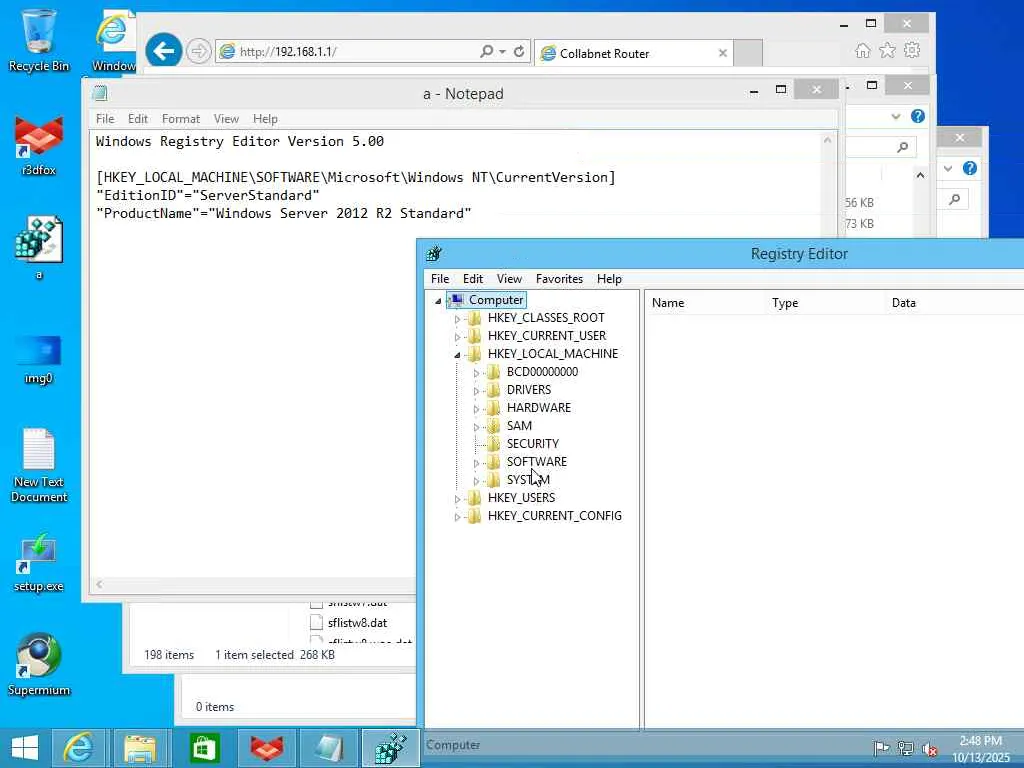Select the New Text Document desktop icon
The image size is (1024, 768).
tap(39, 464)
